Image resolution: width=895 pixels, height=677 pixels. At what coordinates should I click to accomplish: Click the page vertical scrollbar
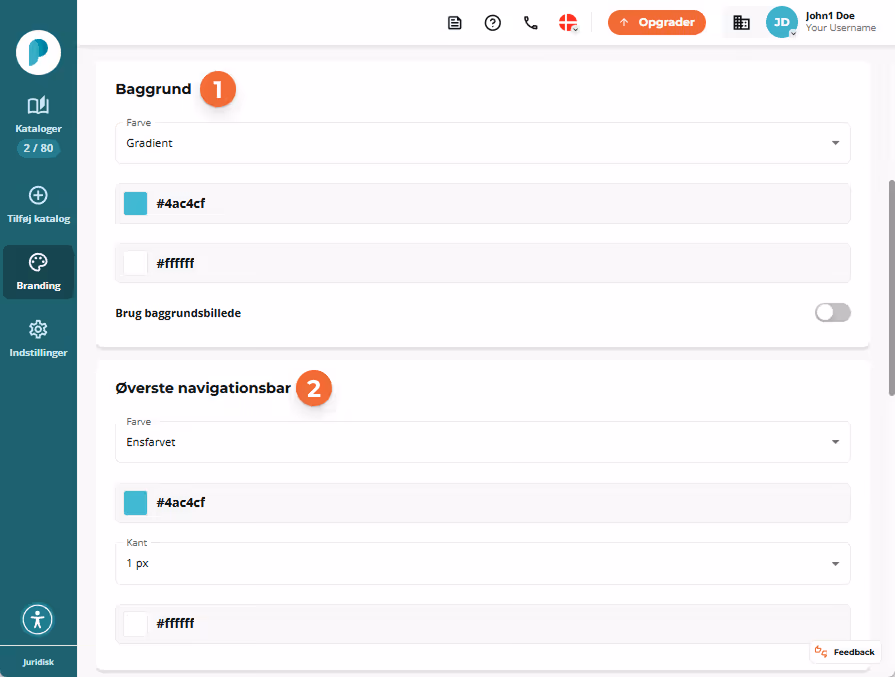(892, 288)
